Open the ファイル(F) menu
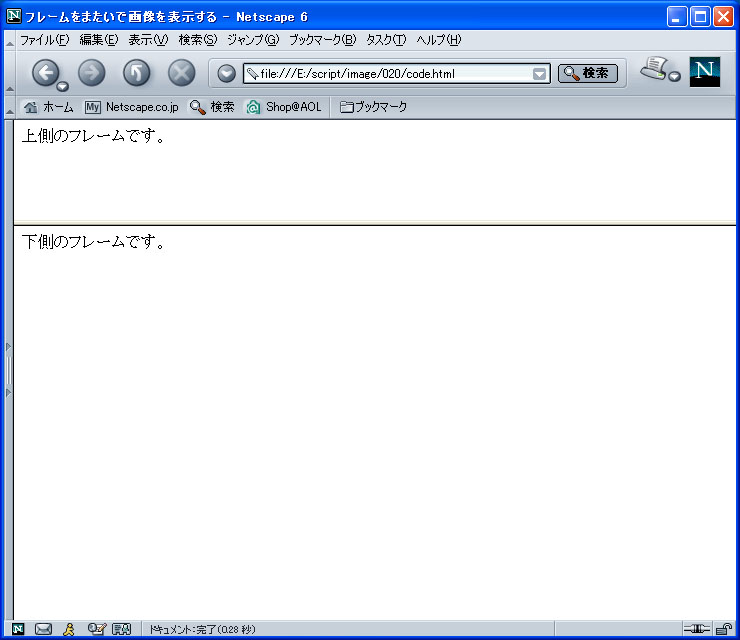Image resolution: width=740 pixels, height=640 pixels. click(x=44, y=40)
